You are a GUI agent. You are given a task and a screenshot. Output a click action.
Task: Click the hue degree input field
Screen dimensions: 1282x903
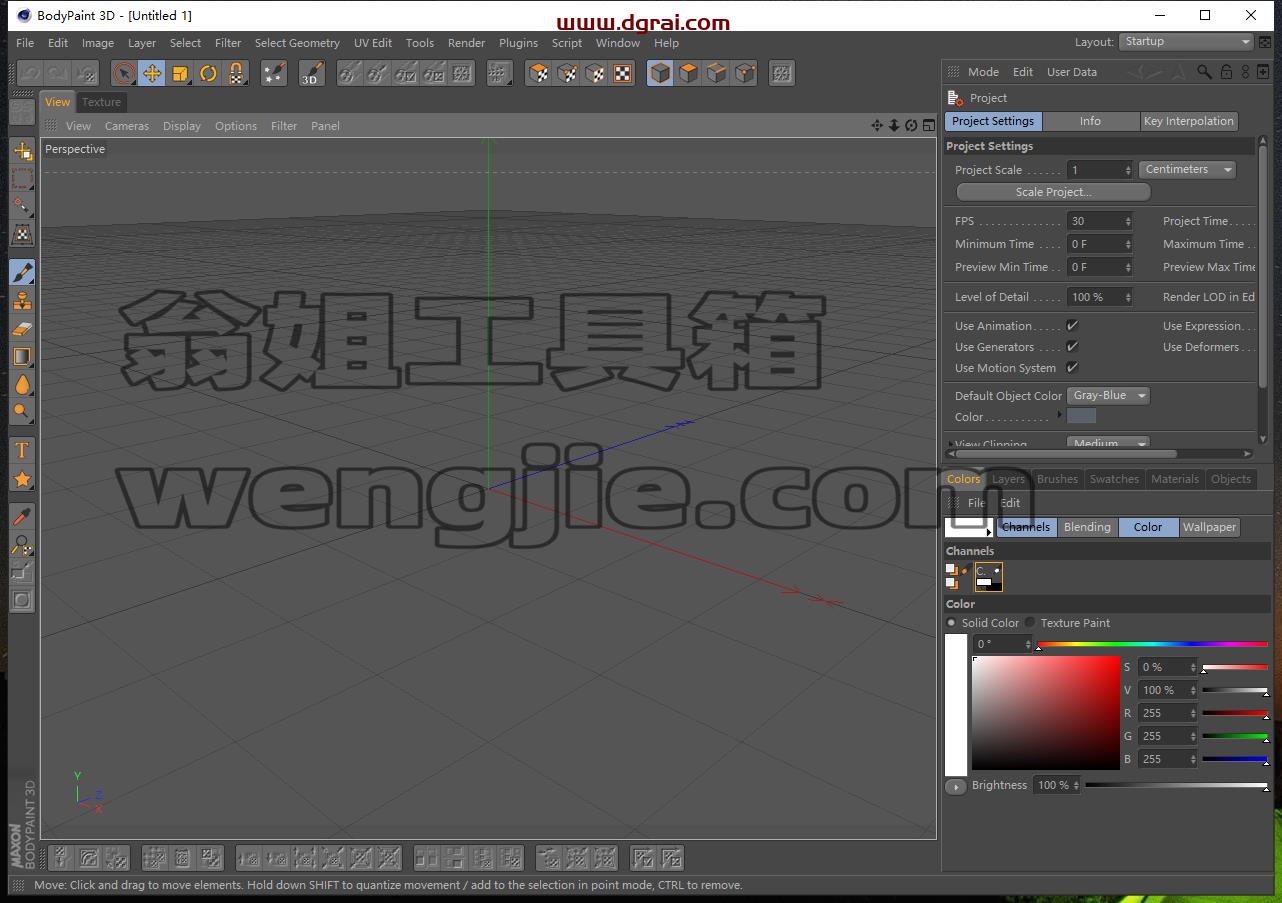point(1001,644)
